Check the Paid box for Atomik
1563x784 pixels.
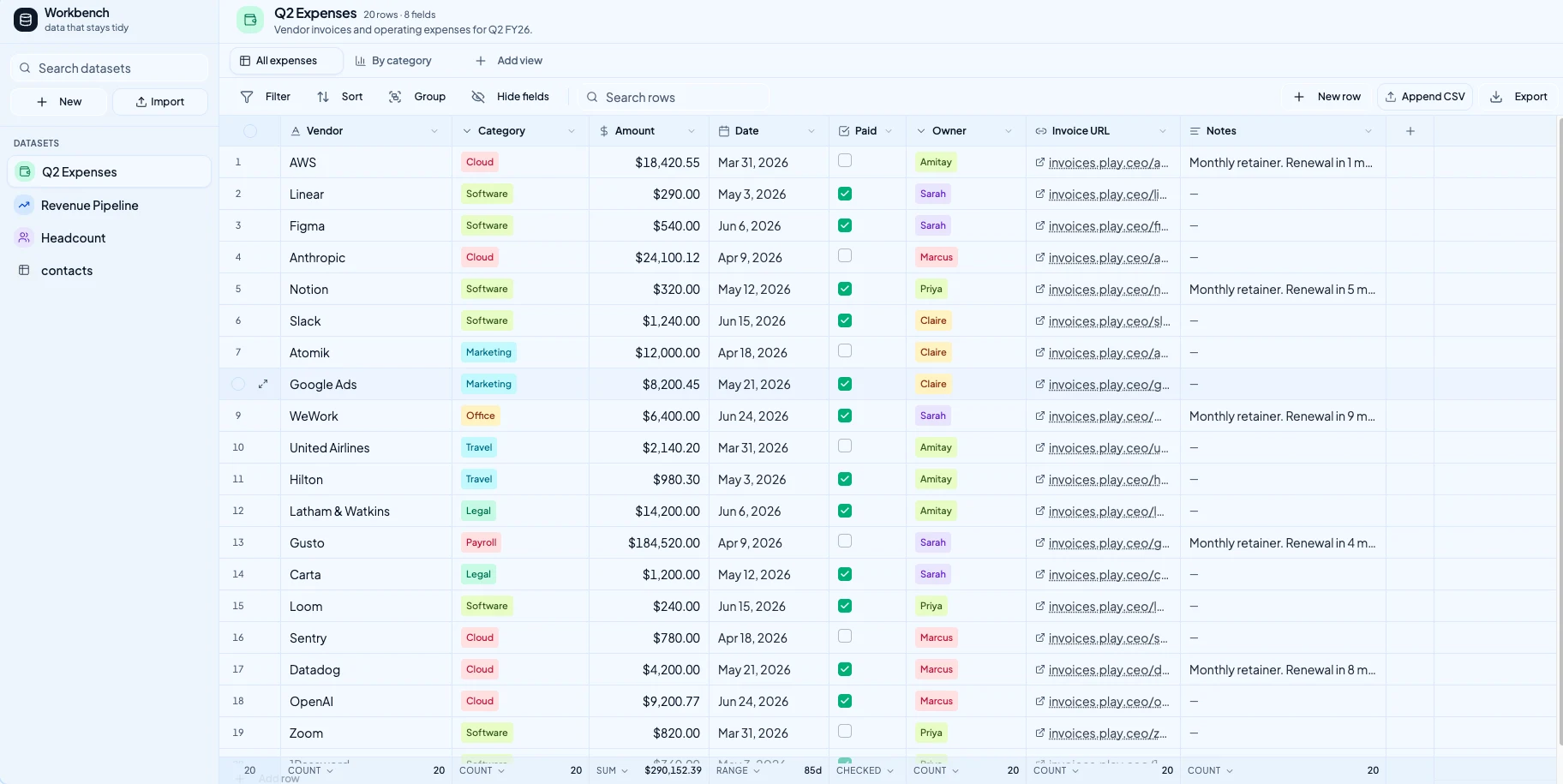[845, 350]
